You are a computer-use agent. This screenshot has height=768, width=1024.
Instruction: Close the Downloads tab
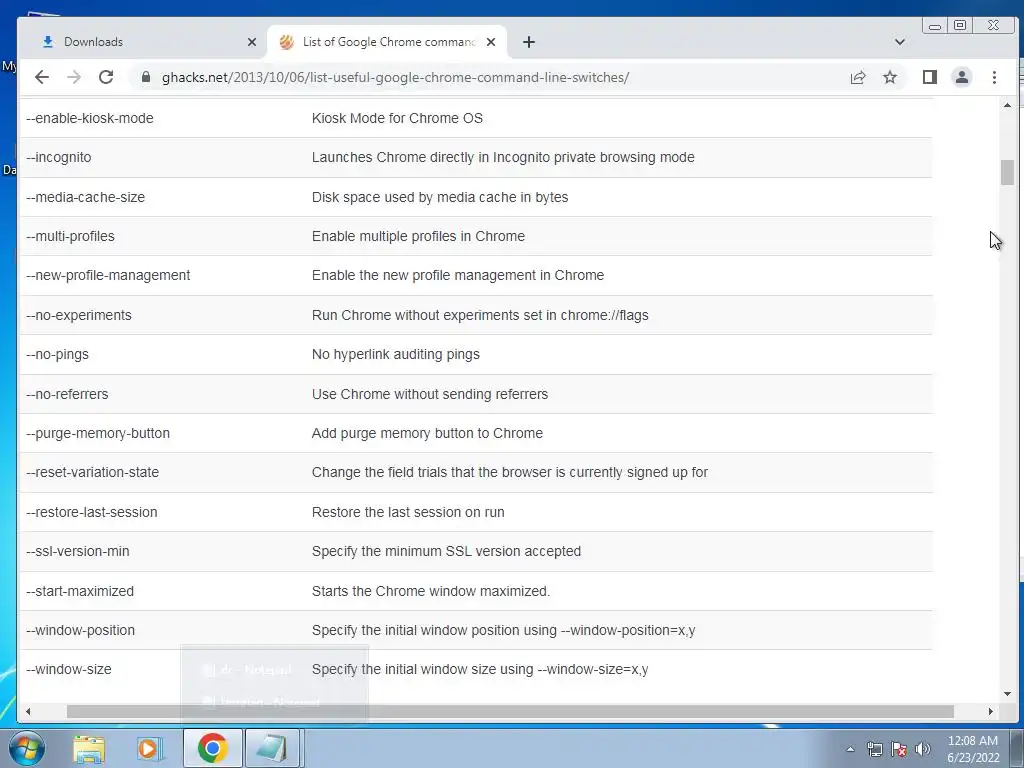(251, 42)
